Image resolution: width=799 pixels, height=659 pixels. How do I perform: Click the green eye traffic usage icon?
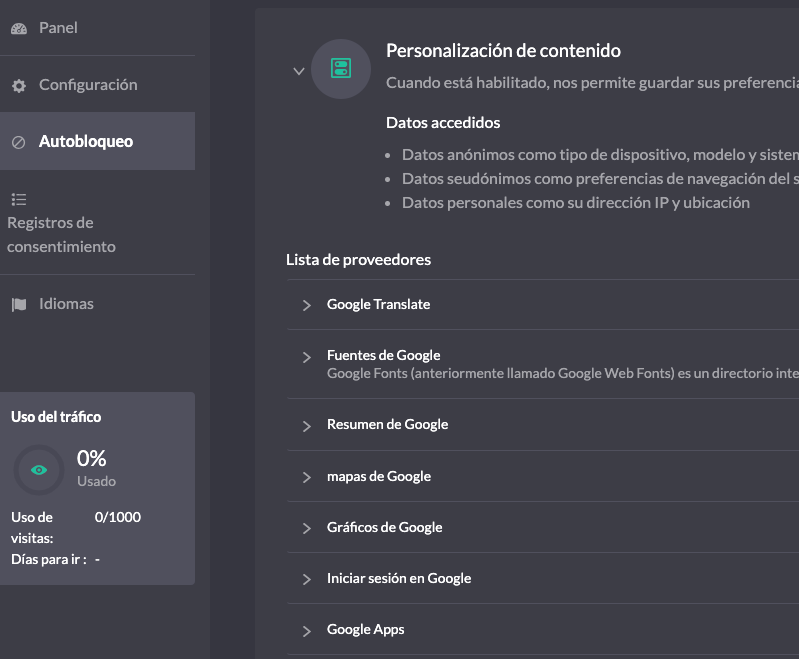(39, 470)
